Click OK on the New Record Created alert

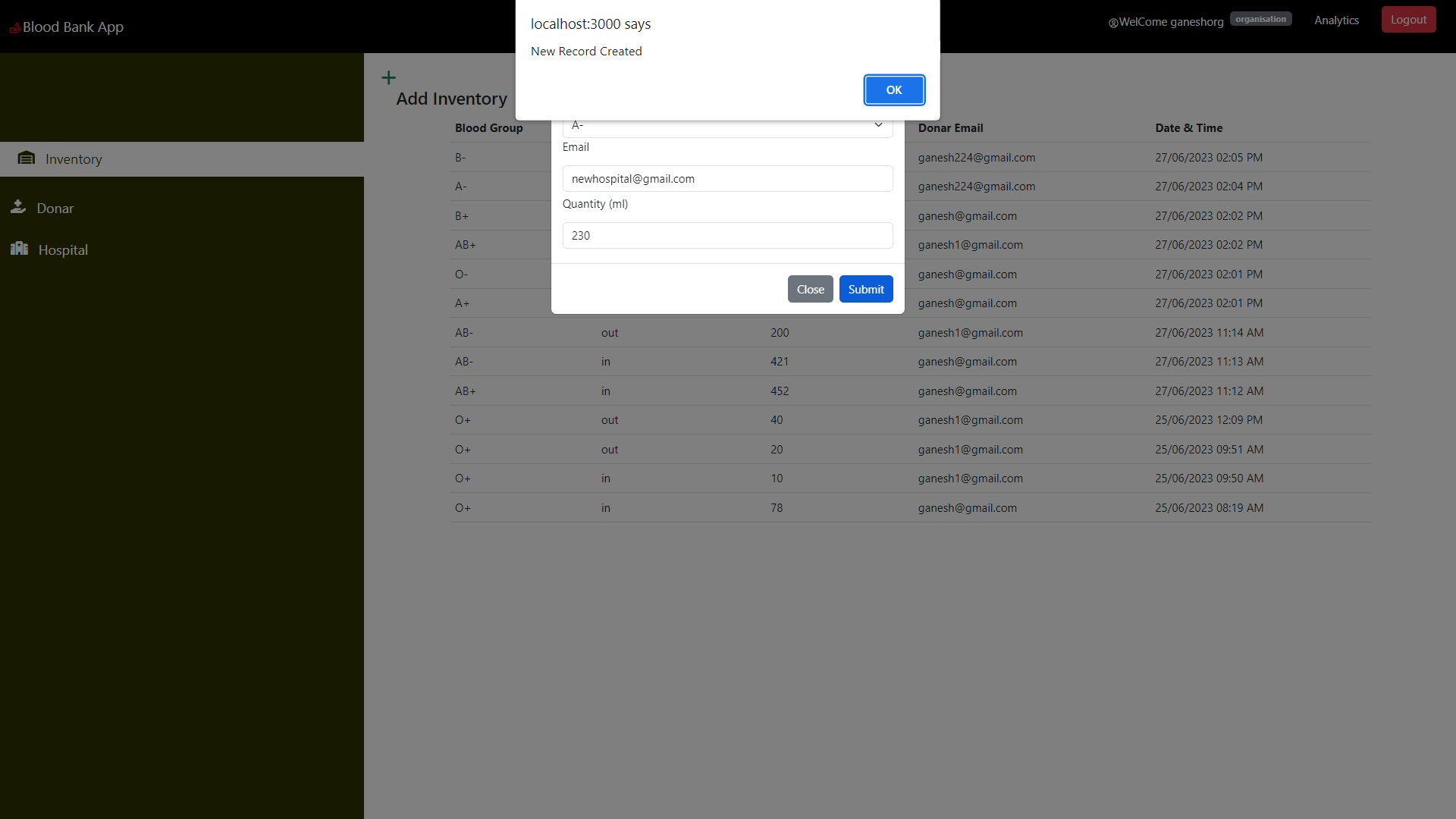(x=894, y=89)
